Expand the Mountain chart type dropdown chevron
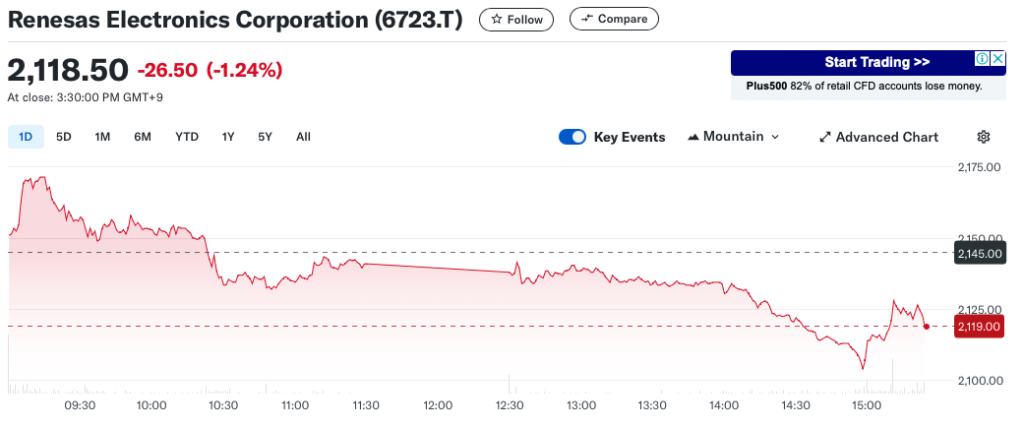 point(775,137)
